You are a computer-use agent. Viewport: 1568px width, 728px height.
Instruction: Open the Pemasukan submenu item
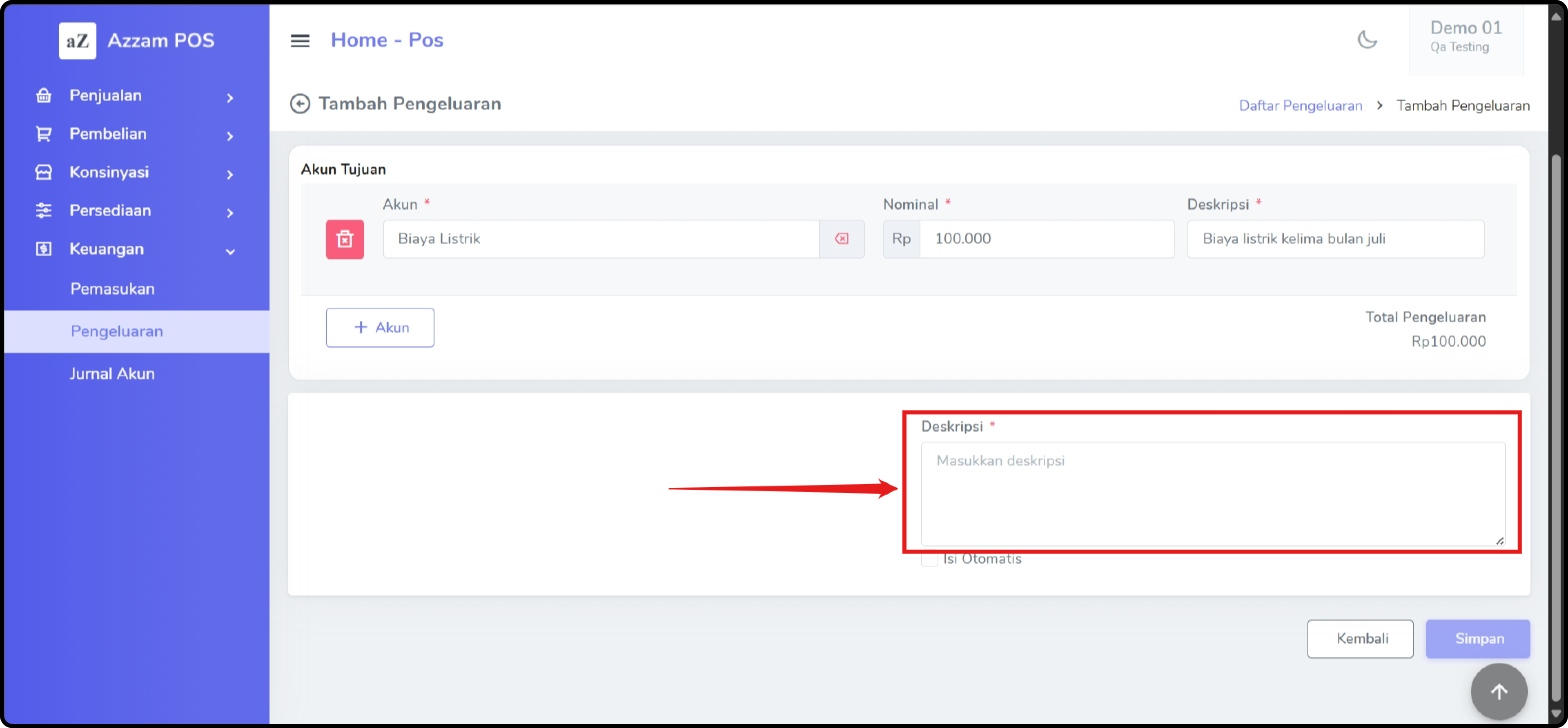click(113, 289)
